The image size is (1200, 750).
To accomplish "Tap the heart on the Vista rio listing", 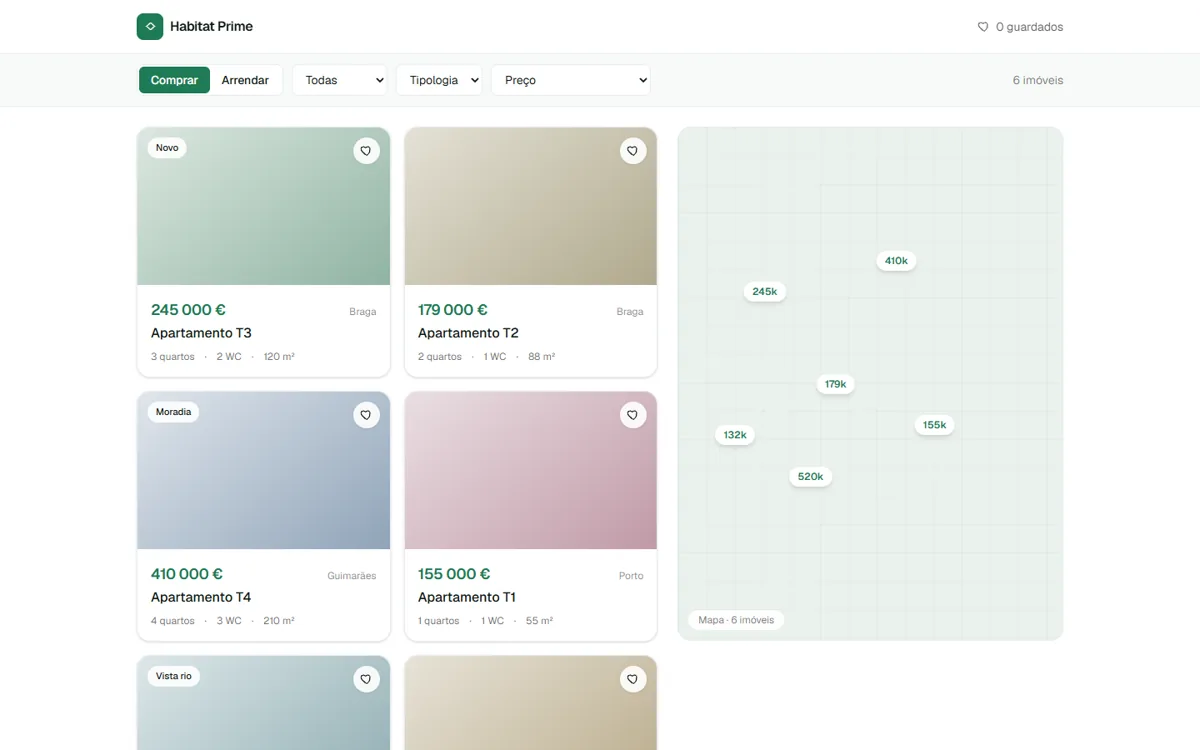I will point(366,679).
